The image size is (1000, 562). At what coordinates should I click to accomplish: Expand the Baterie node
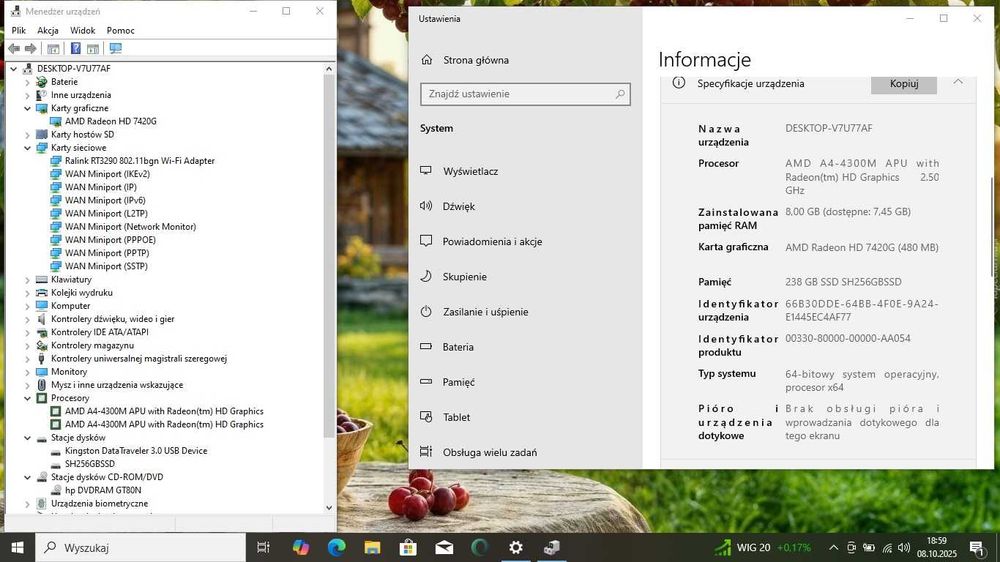point(27,82)
